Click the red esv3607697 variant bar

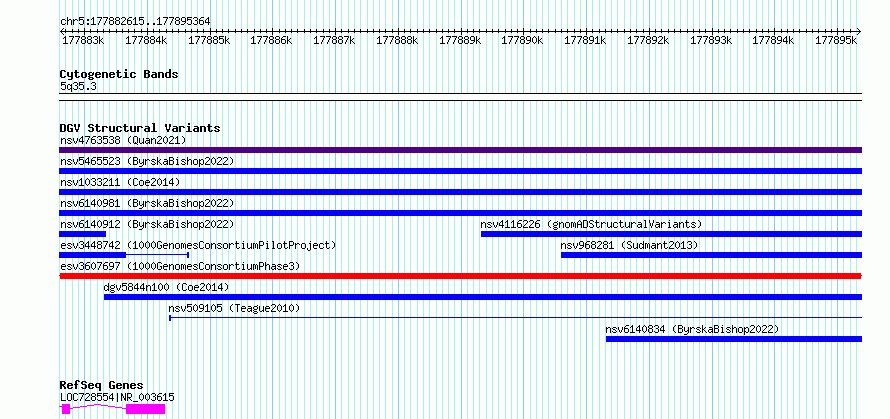(x=460, y=276)
